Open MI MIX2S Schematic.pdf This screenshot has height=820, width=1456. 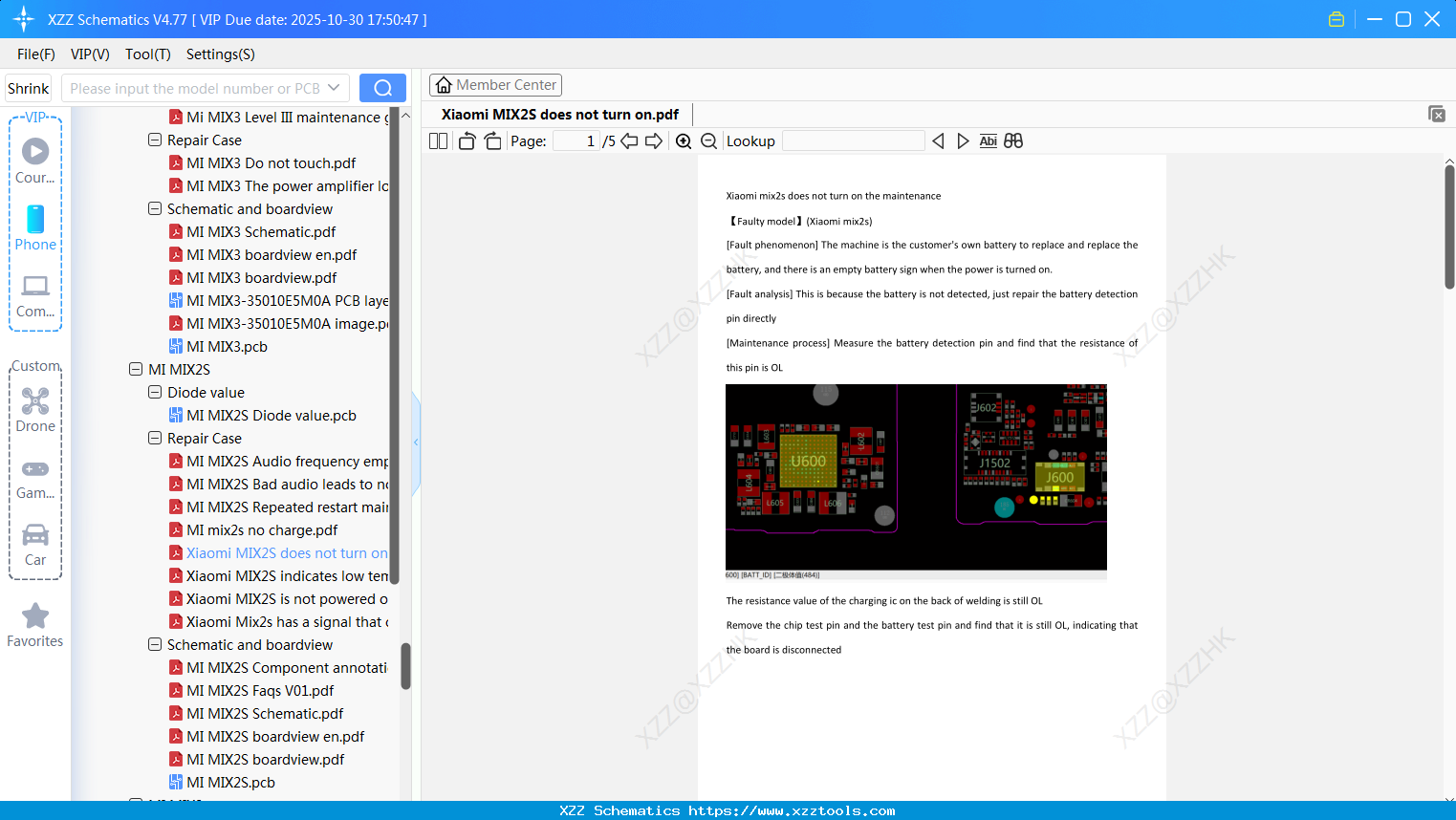coord(265,714)
